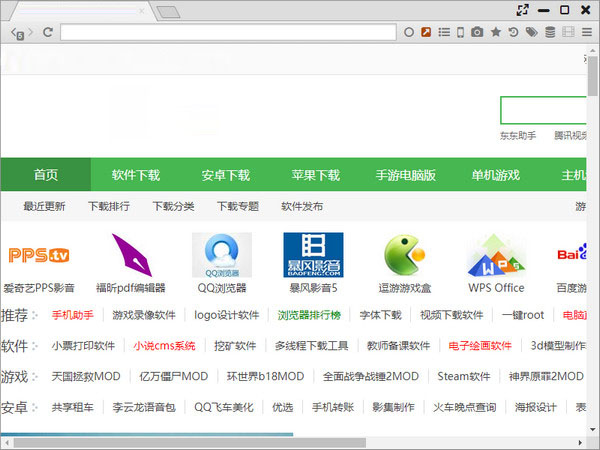Click the browser forward arrow button
The image size is (600, 450).
pos(31,33)
